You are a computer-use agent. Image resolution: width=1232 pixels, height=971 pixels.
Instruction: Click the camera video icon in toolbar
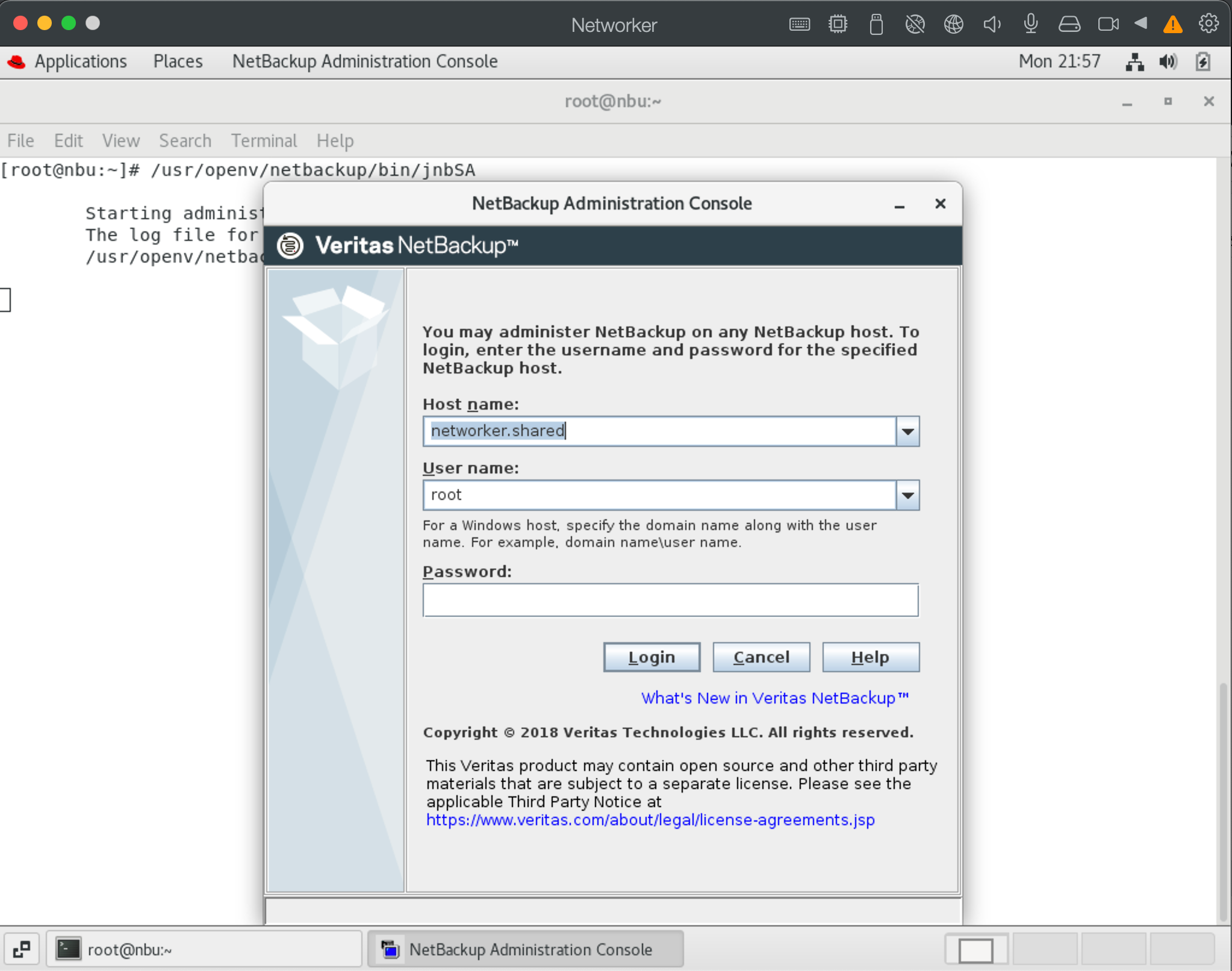1107,25
